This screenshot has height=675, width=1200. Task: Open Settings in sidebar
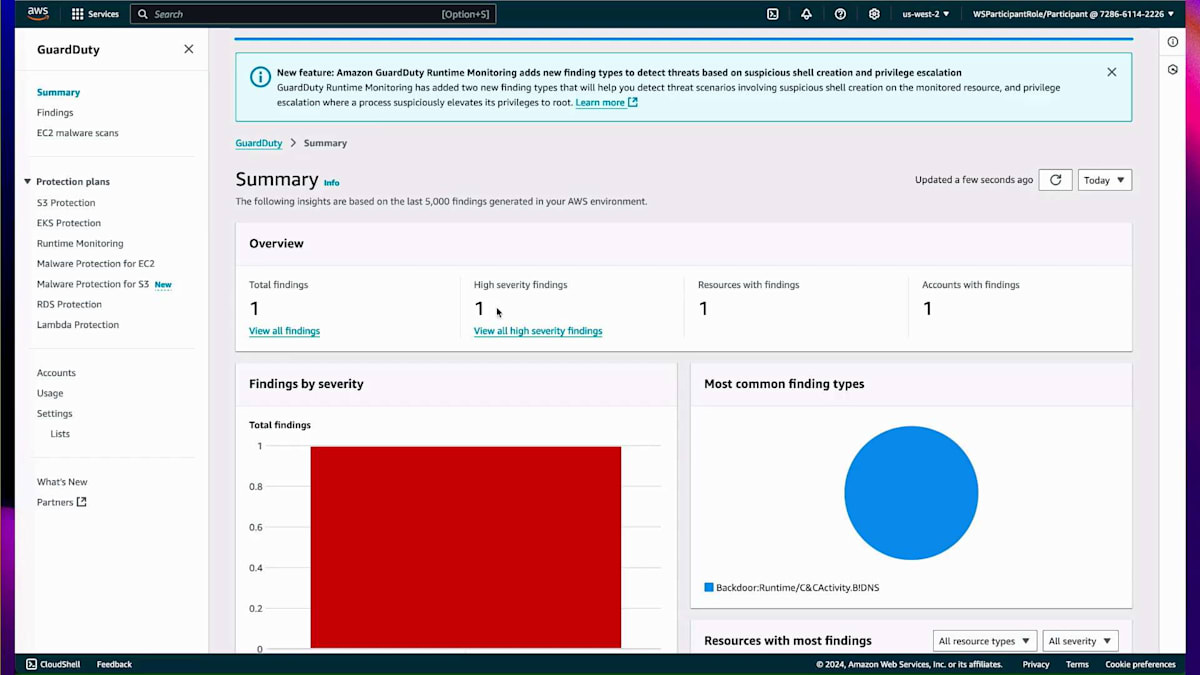(55, 414)
